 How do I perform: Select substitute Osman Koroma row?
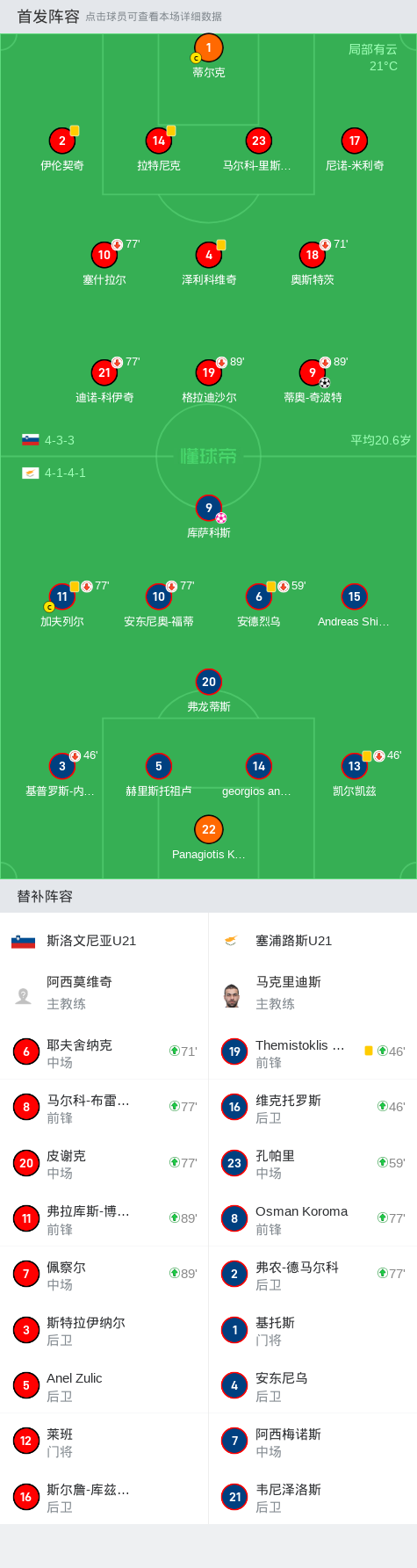[x=313, y=1218]
